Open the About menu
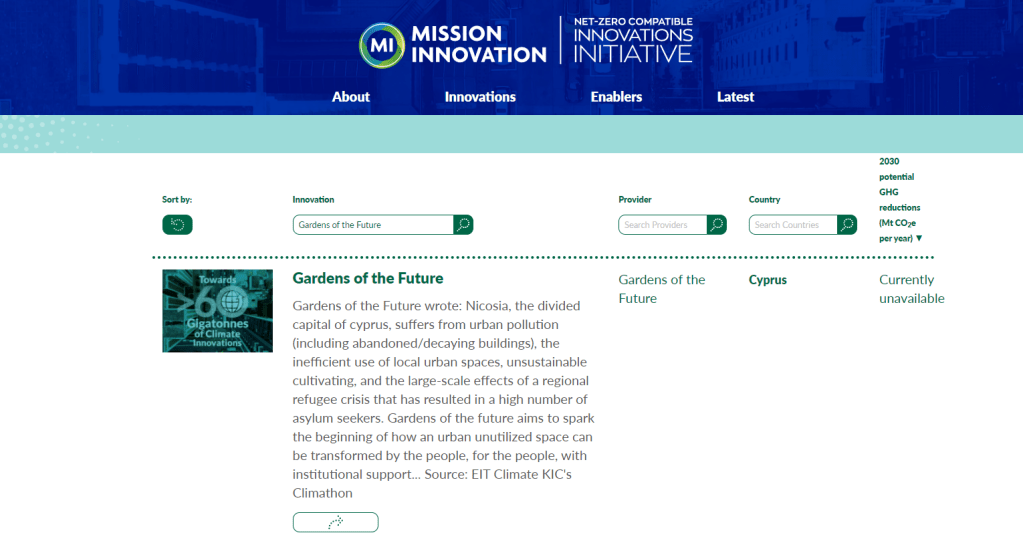The height and width of the screenshot is (545, 1023). pos(350,97)
